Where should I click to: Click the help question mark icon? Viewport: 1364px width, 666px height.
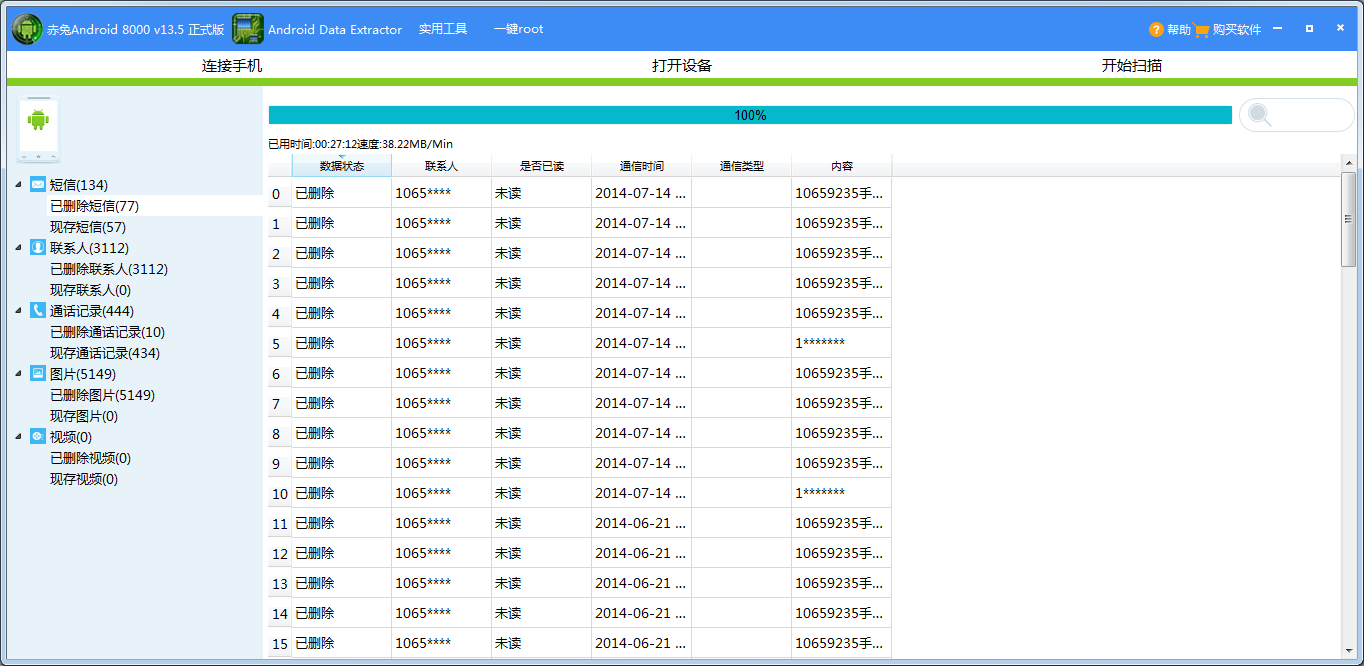(1156, 30)
